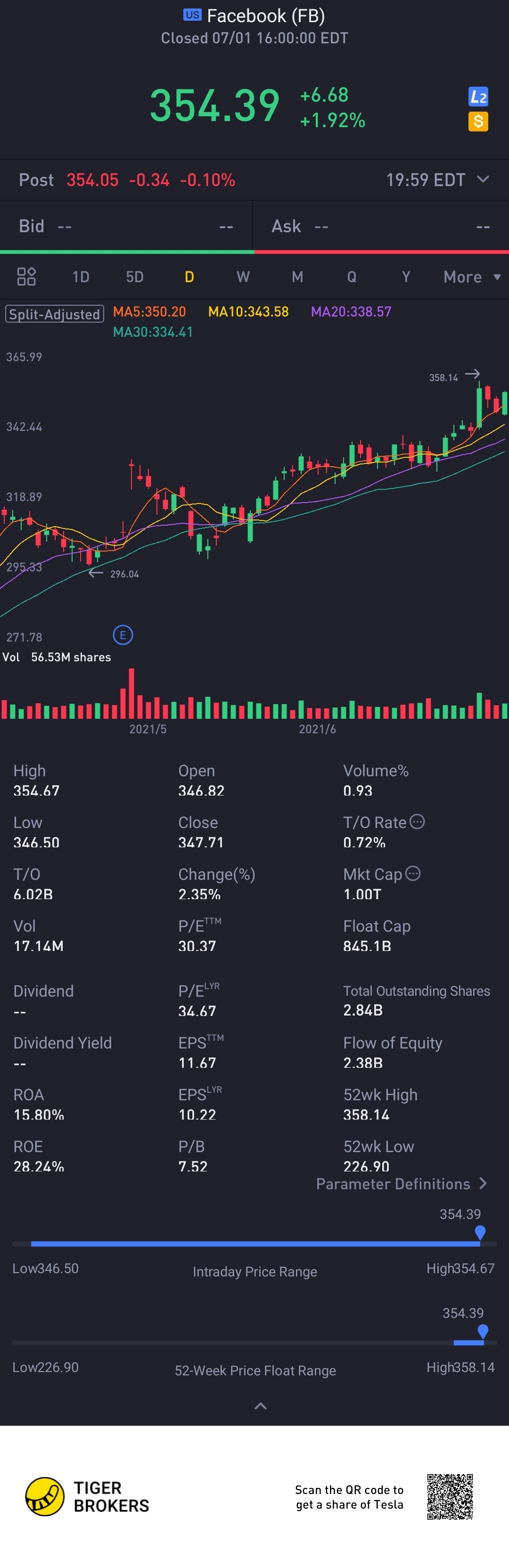Image resolution: width=509 pixels, height=1568 pixels.
Task: Tap the blue L2 level-two badge
Action: [478, 97]
